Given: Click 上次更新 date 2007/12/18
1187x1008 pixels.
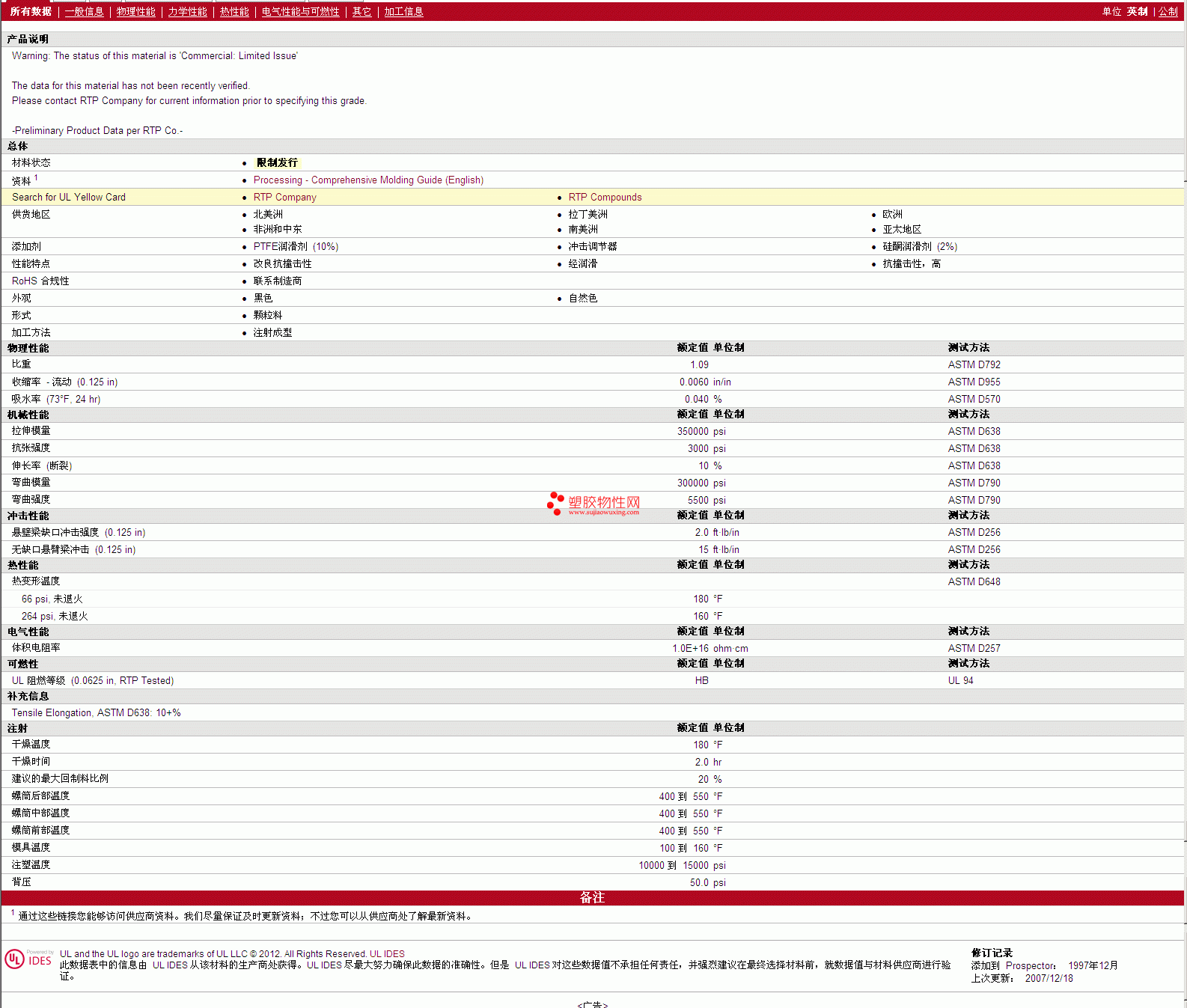Looking at the screenshot, I should pos(1049,979).
